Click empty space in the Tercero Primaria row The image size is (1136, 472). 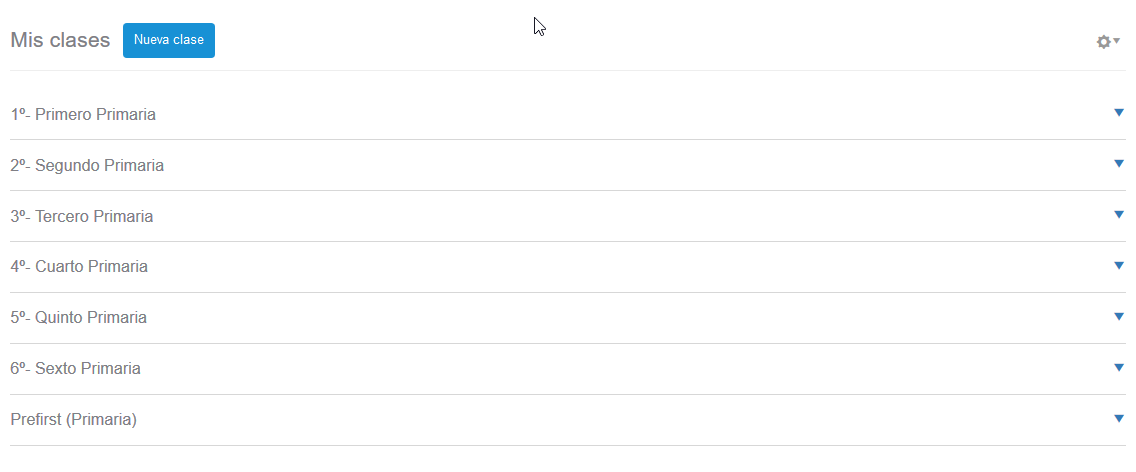tap(600, 217)
